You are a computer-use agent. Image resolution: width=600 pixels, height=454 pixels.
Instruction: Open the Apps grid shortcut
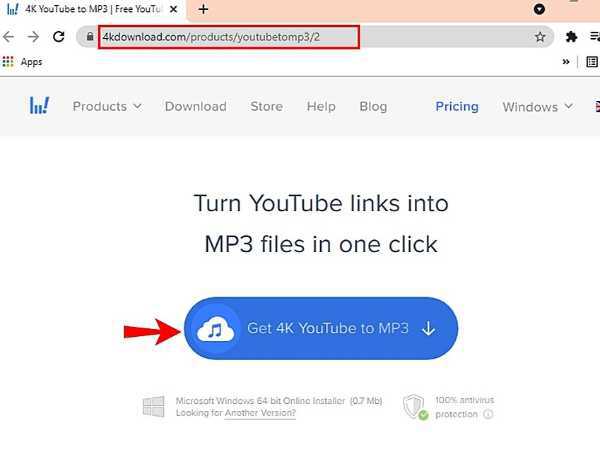pos(22,62)
